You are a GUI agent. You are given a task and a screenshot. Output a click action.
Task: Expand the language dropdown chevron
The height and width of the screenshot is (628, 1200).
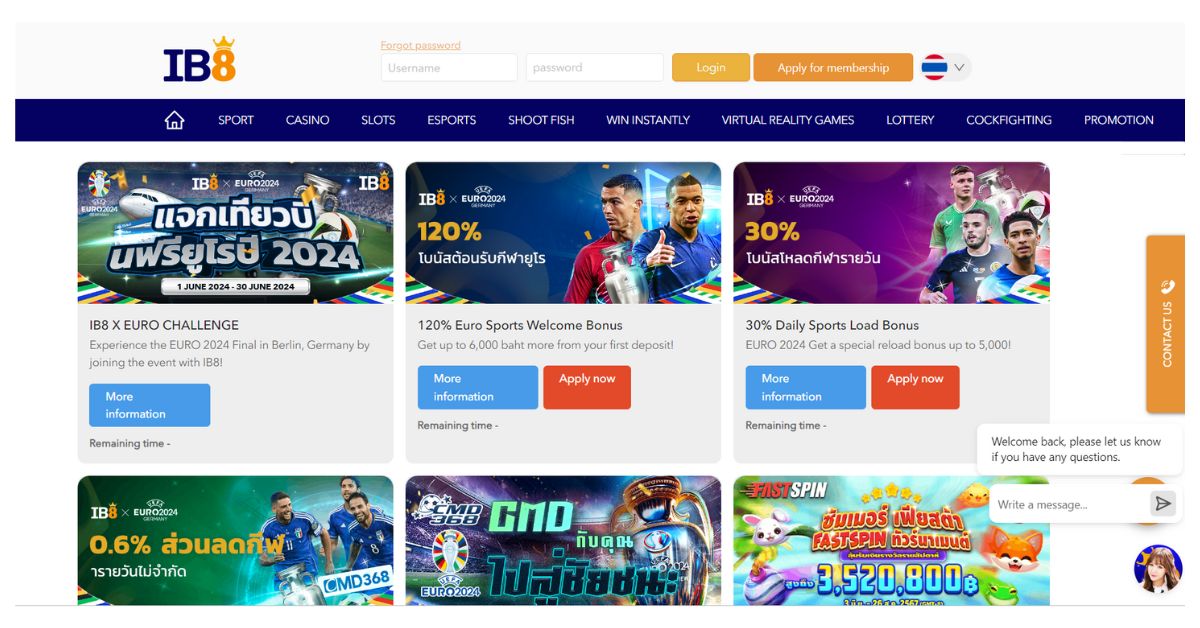[x=959, y=67]
